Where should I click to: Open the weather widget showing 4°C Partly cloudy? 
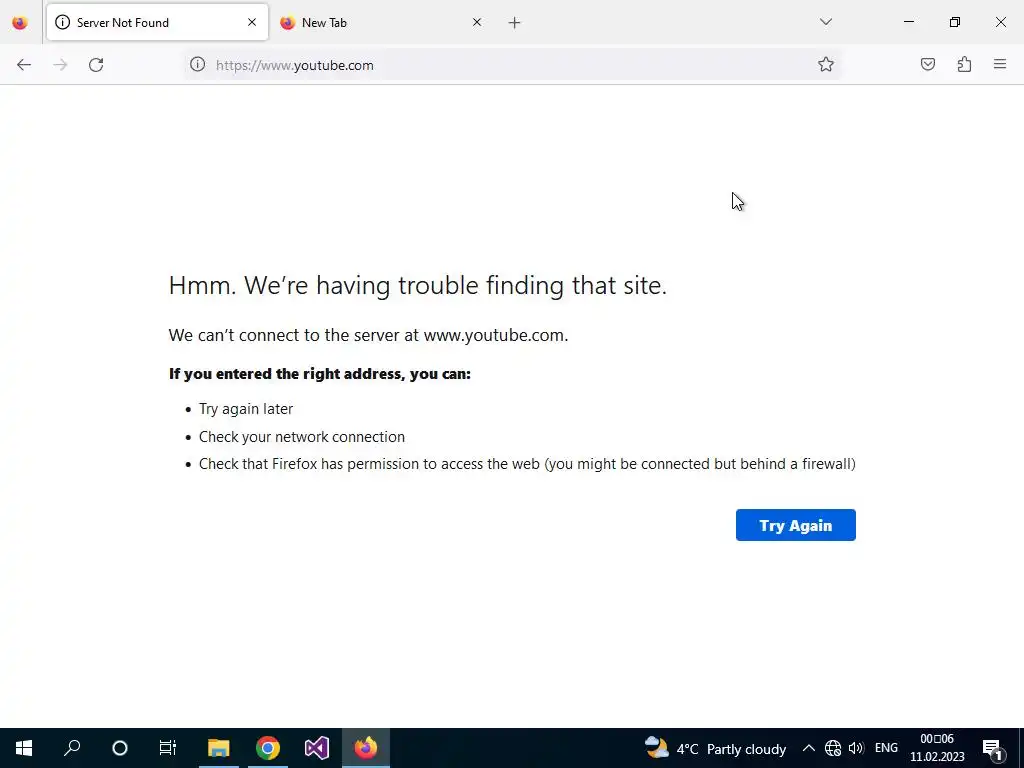[x=715, y=748]
